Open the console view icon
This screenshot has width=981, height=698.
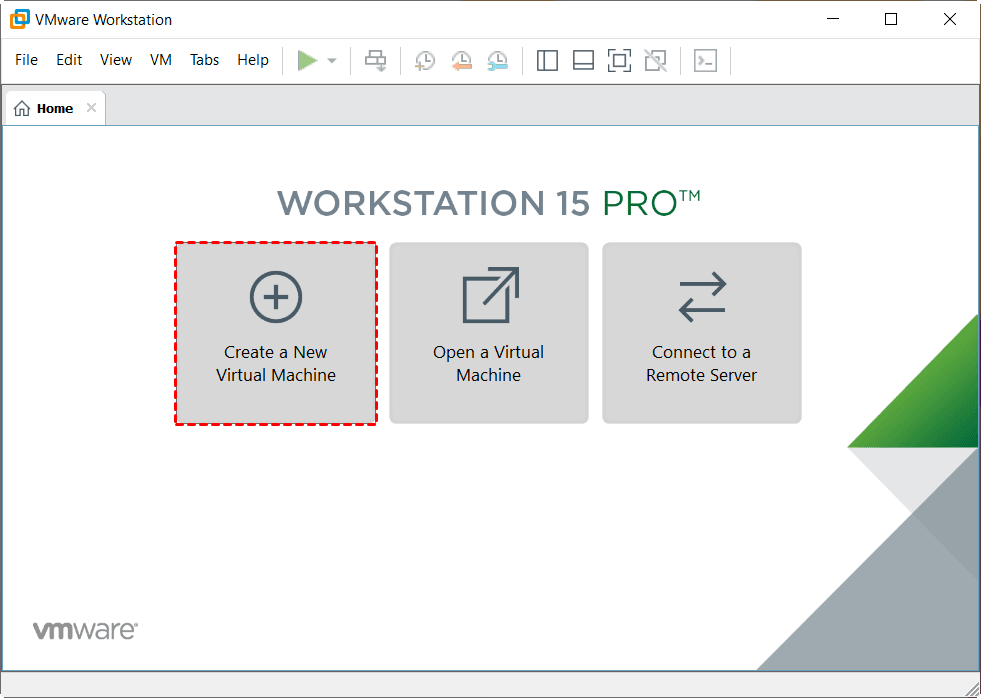(706, 61)
